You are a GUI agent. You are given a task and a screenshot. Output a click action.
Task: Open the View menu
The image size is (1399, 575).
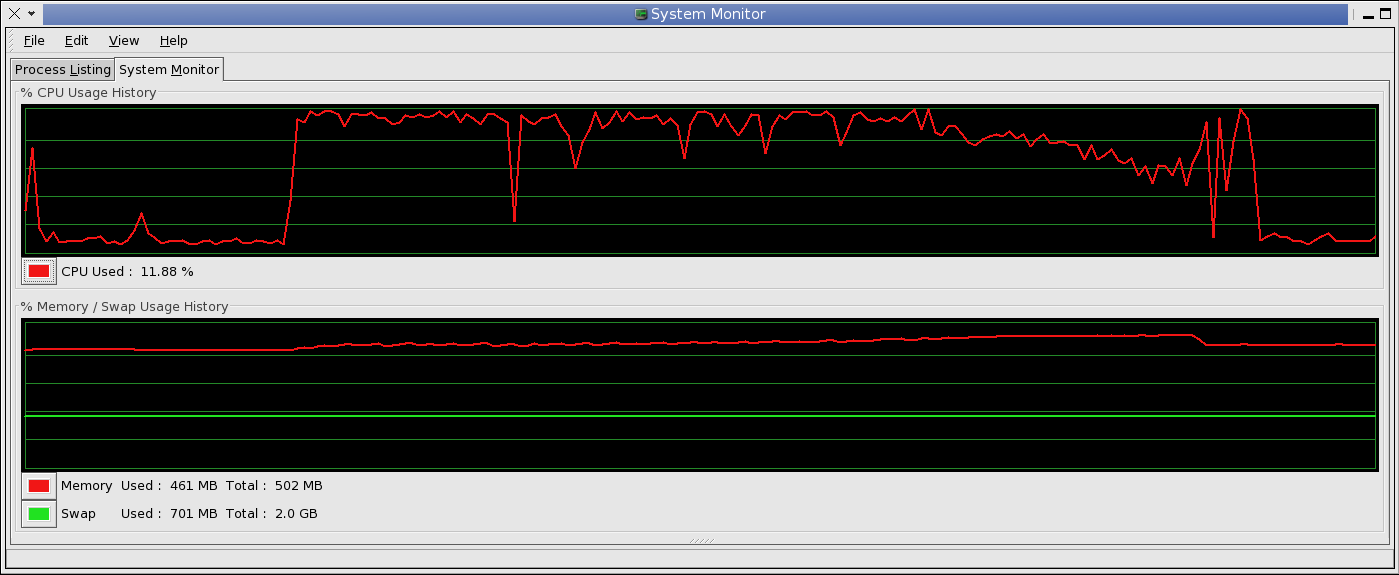pyautogui.click(x=124, y=41)
